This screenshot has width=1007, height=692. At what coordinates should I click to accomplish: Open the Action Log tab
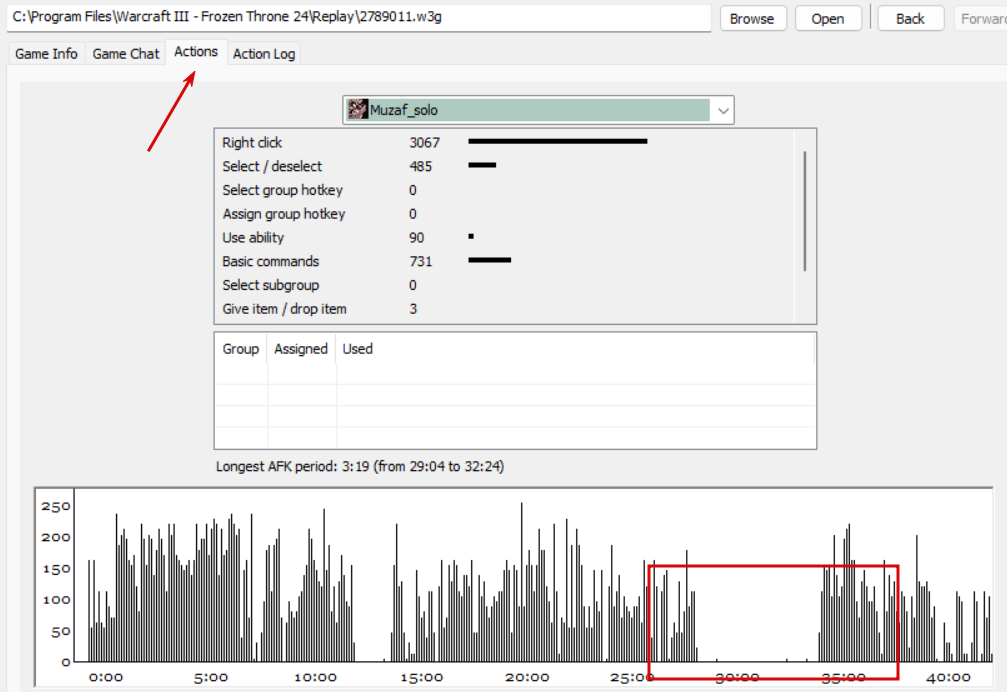264,54
